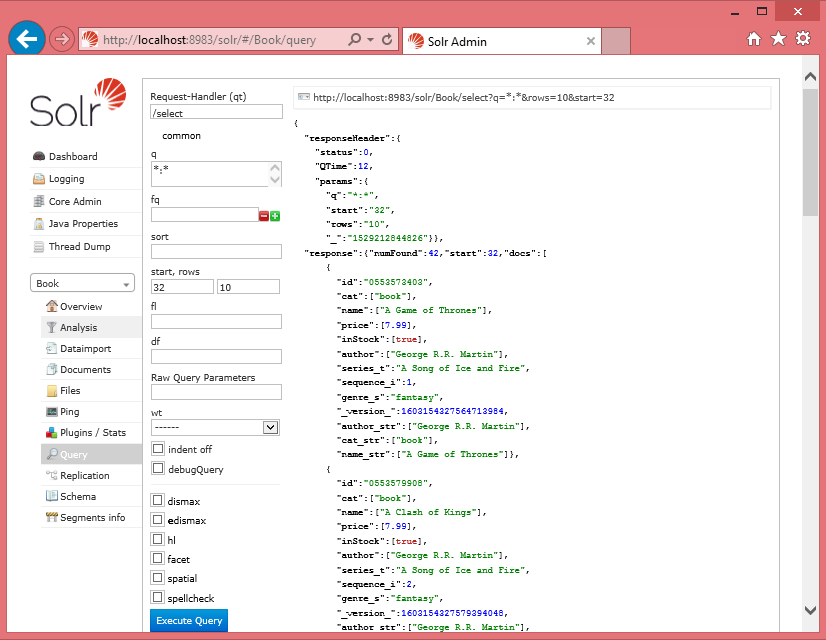Click the vertical page scrollbar thumb
Viewport: 826px width, 640px height.
coord(810,150)
